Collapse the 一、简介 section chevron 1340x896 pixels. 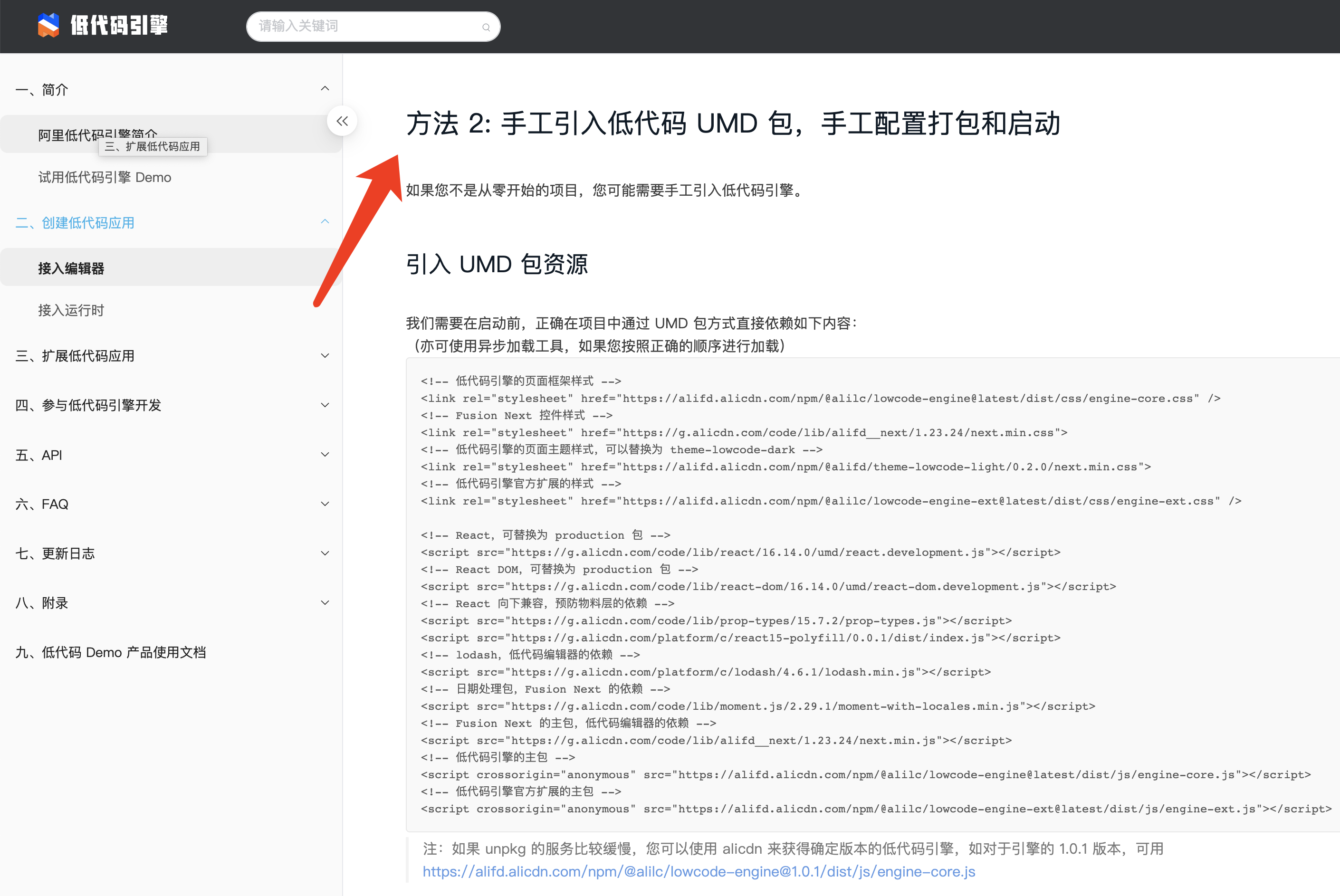[x=325, y=88]
